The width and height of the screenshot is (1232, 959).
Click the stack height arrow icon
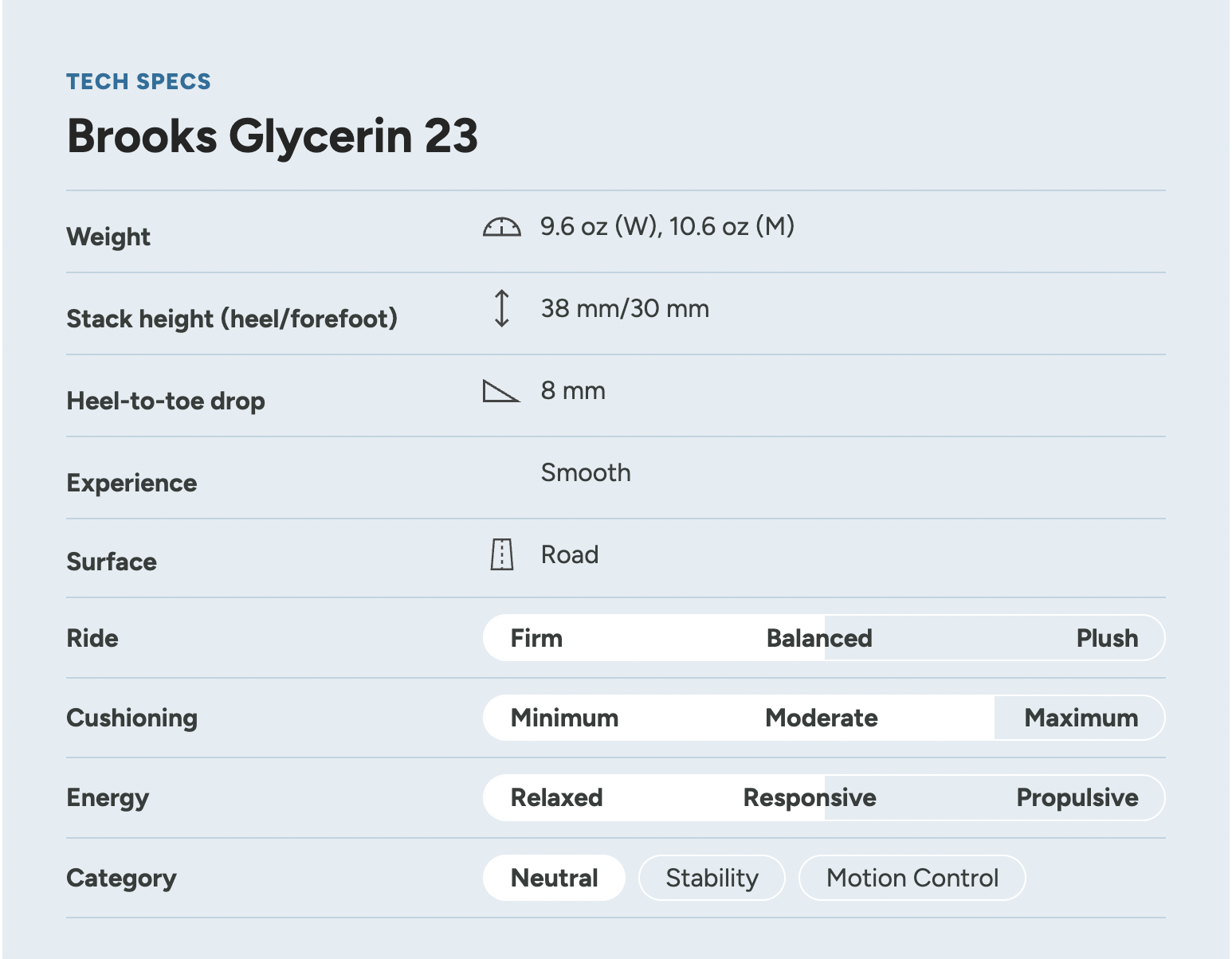[501, 308]
